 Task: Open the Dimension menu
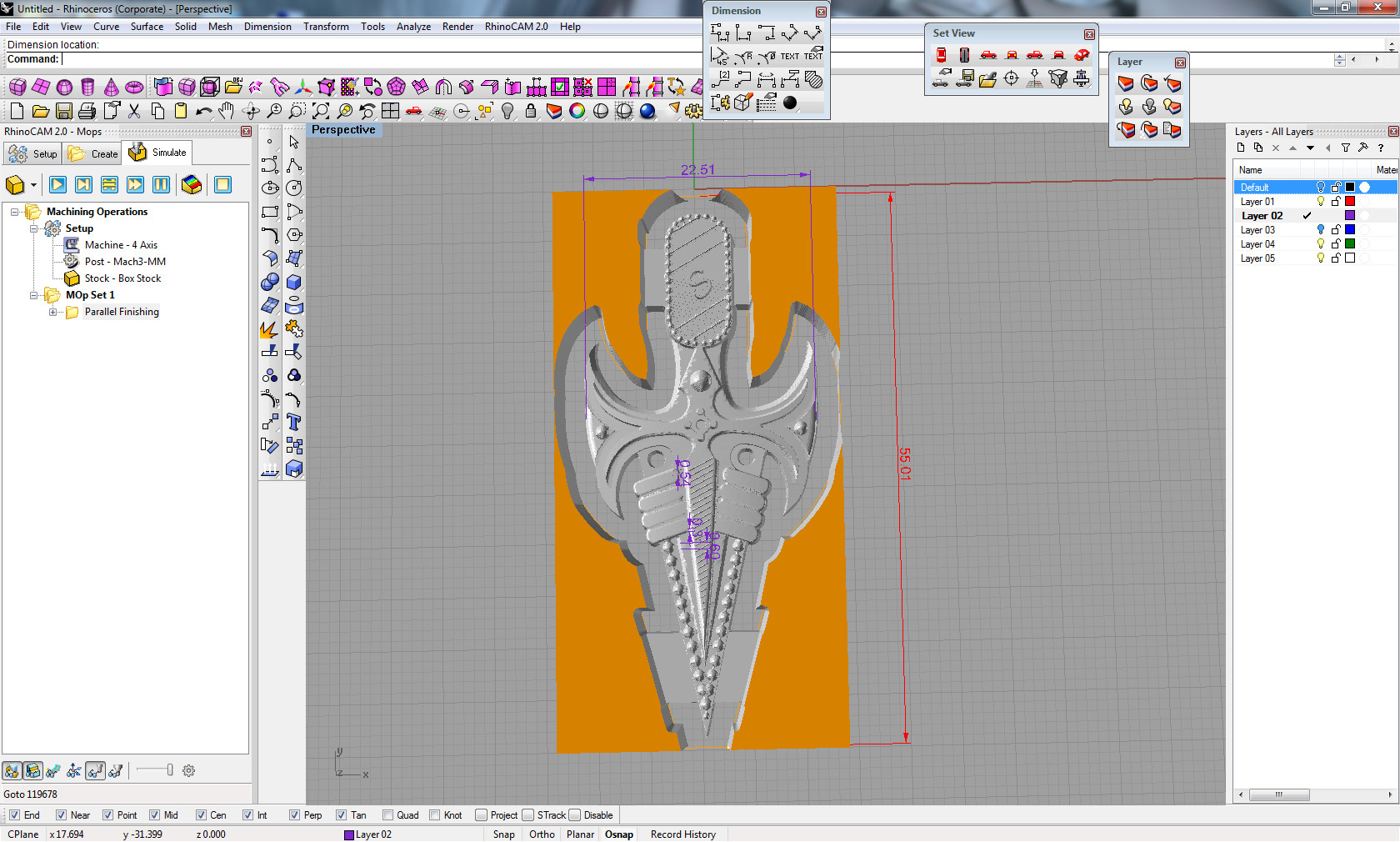pos(267,27)
